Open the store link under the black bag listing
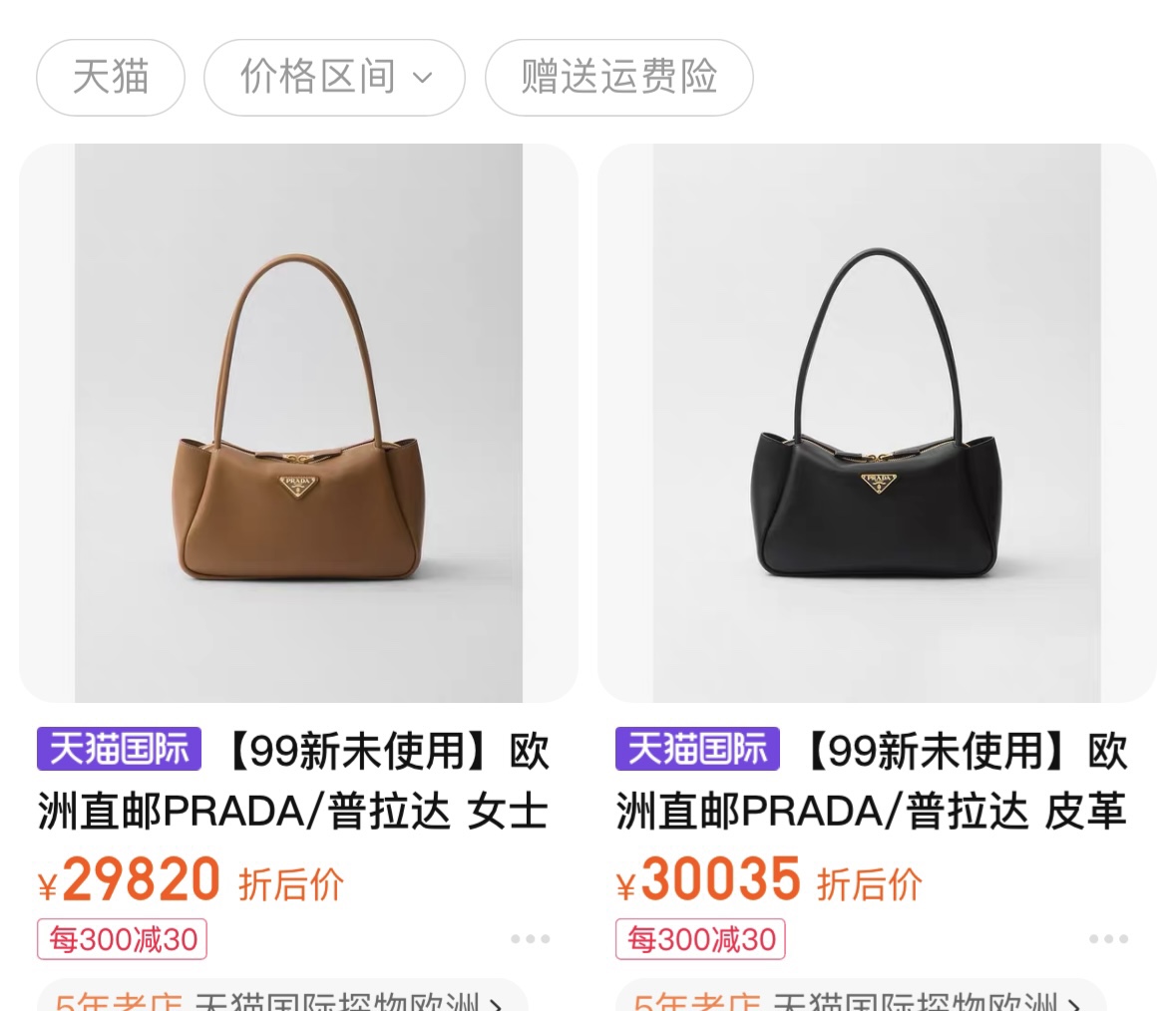Image resolution: width=1176 pixels, height=1011 pixels. [861, 995]
